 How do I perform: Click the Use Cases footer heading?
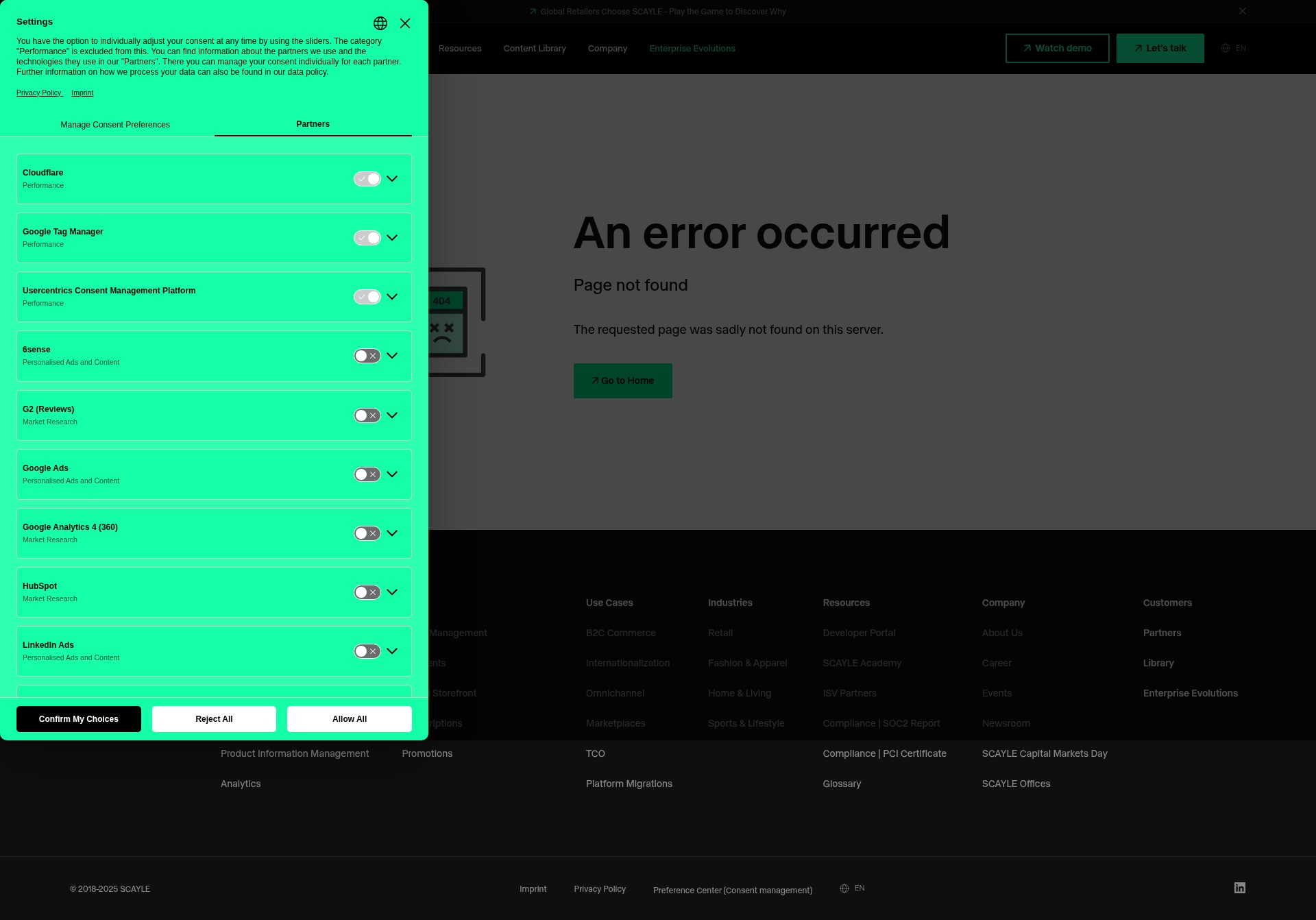pyautogui.click(x=609, y=603)
